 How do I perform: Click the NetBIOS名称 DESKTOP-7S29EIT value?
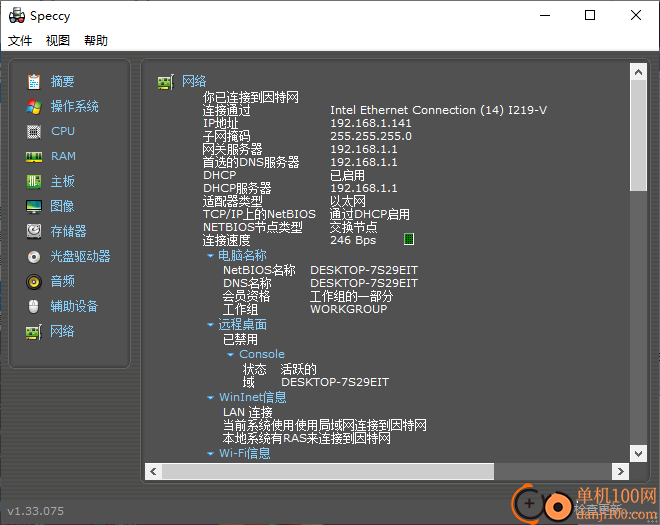click(364, 270)
